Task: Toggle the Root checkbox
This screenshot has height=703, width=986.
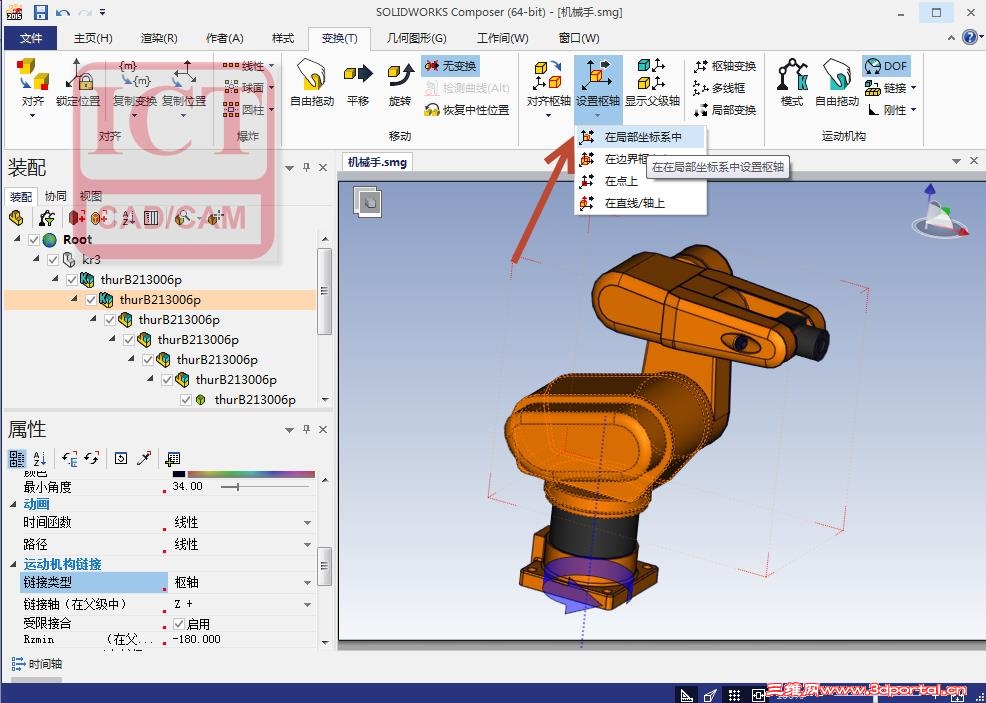Action: tap(34, 240)
